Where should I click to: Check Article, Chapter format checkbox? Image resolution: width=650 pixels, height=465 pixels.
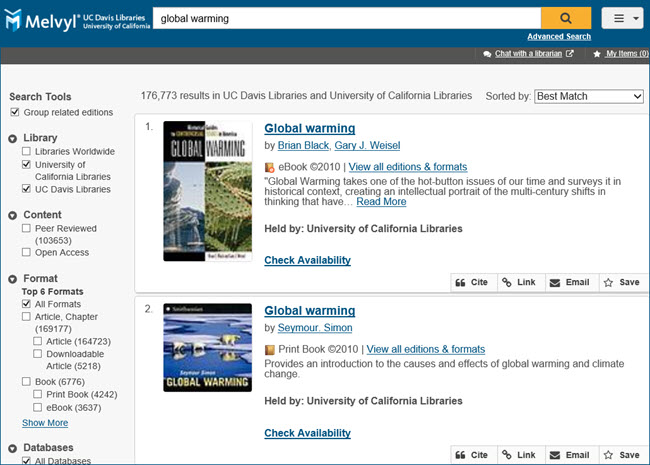[x=26, y=317]
